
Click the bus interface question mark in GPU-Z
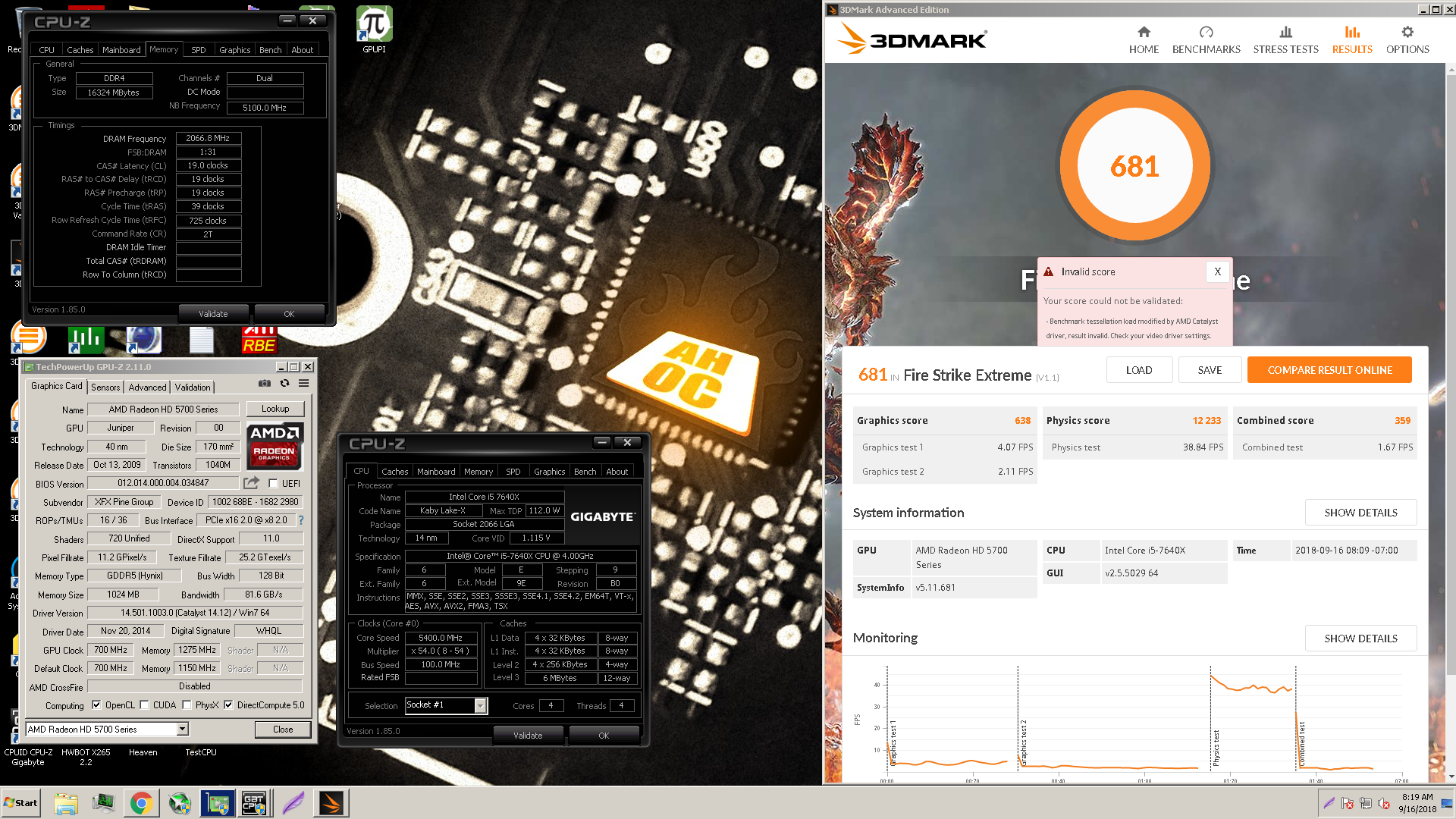coord(301,520)
